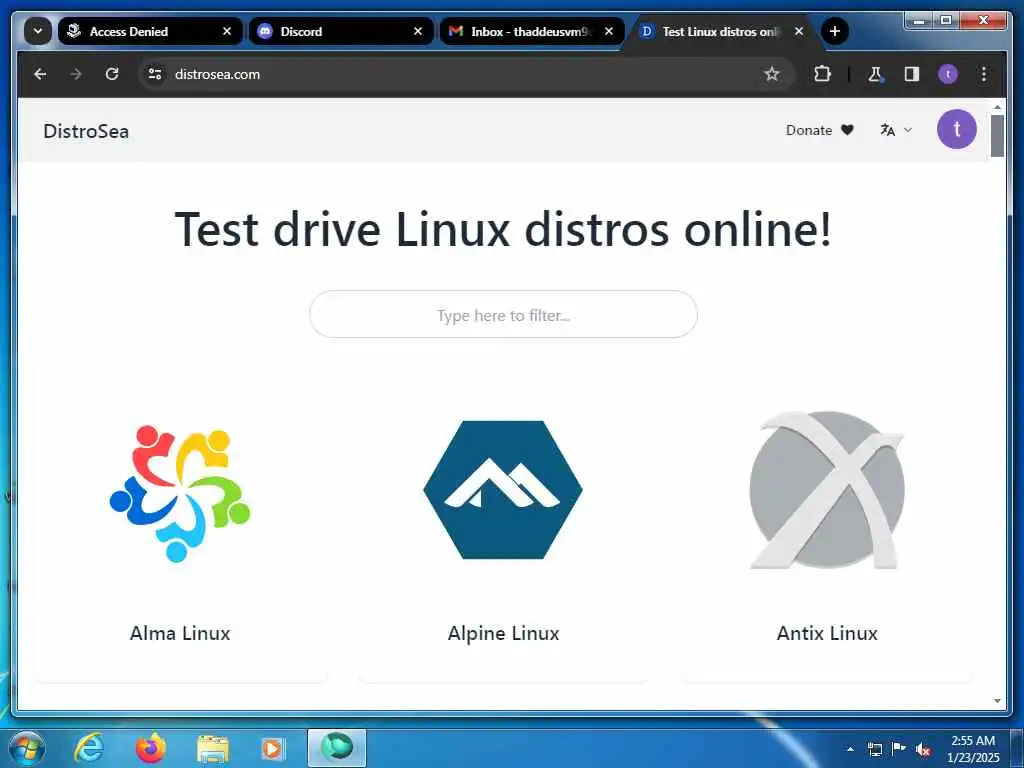Screen dimensions: 1024x768
Task: Go back using the browser back arrow
Action: [40, 74]
